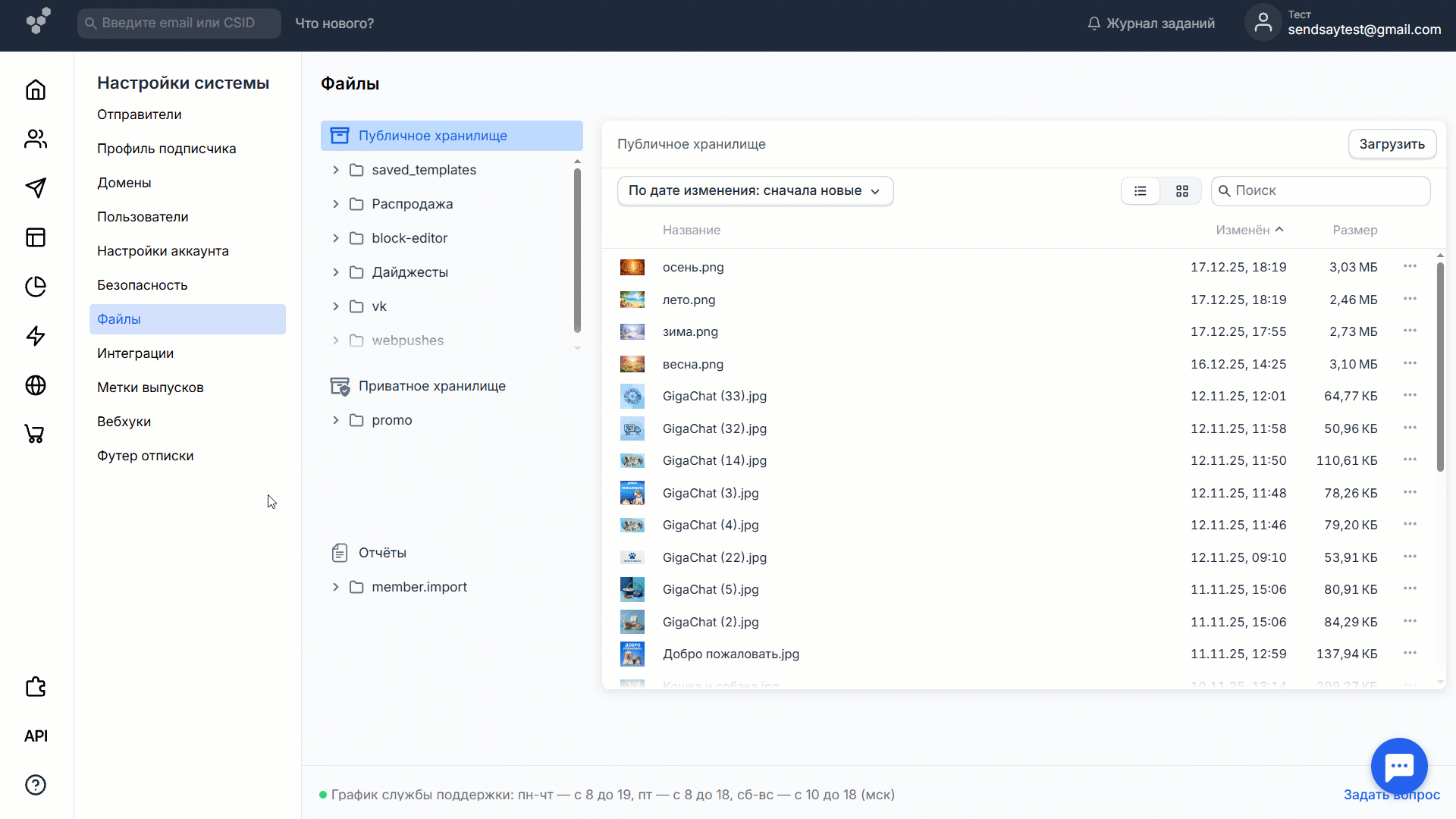Expand the member.import folder
Screen dimensions: 1456x819
(335, 587)
